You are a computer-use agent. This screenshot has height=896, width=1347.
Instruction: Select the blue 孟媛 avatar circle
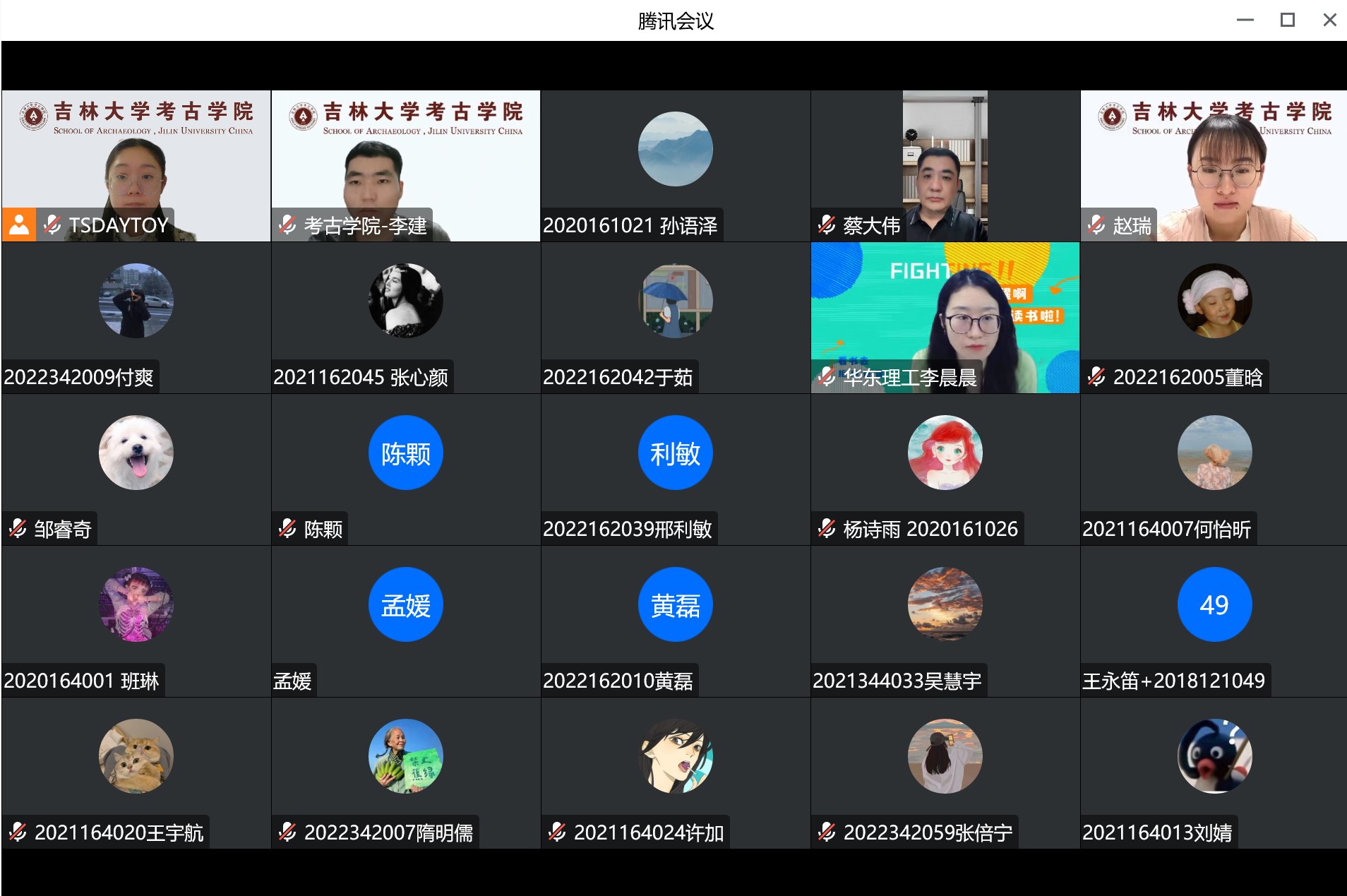[x=405, y=604]
